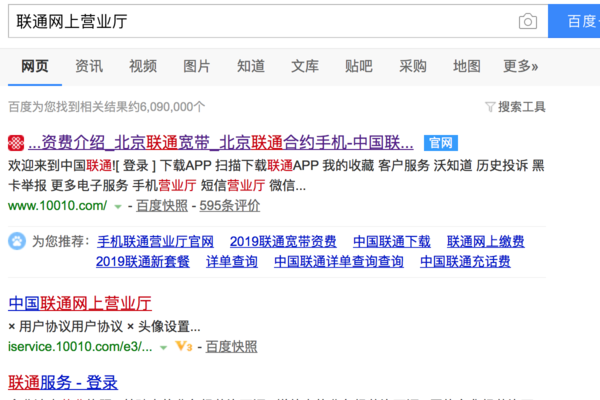Open recommended 中国联通详单查询查询
This screenshot has height=400, width=600.
(339, 262)
